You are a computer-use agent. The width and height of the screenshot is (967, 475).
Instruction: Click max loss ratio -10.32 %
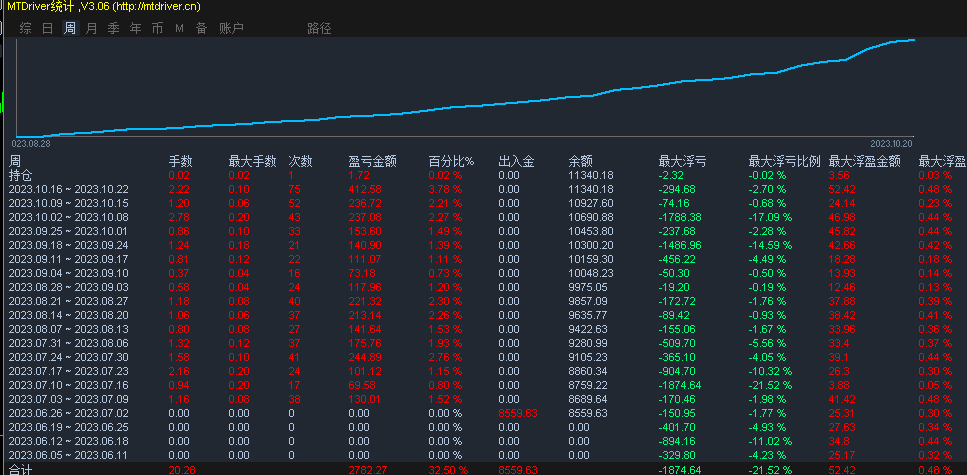coord(770,371)
